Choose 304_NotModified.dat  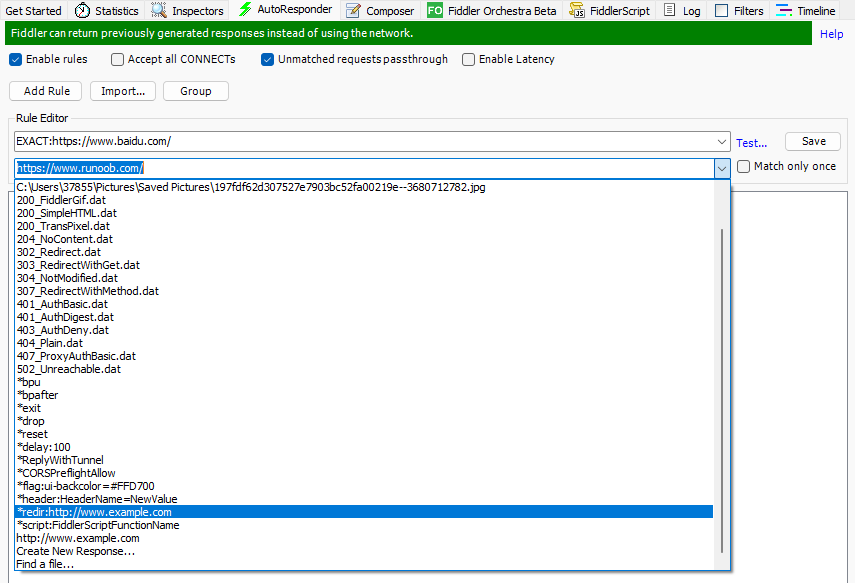364,278
